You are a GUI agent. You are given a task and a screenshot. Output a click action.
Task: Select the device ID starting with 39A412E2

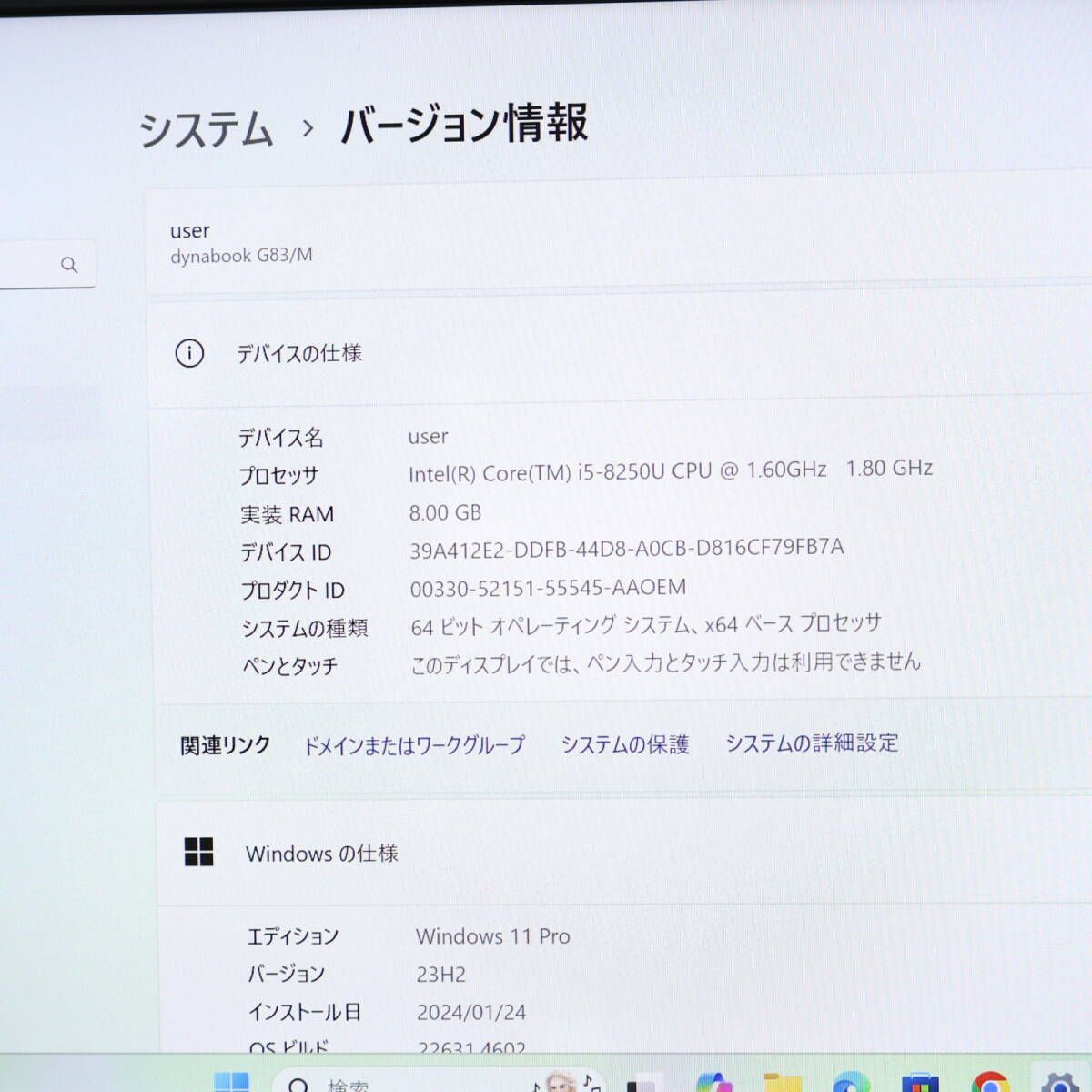point(627,548)
